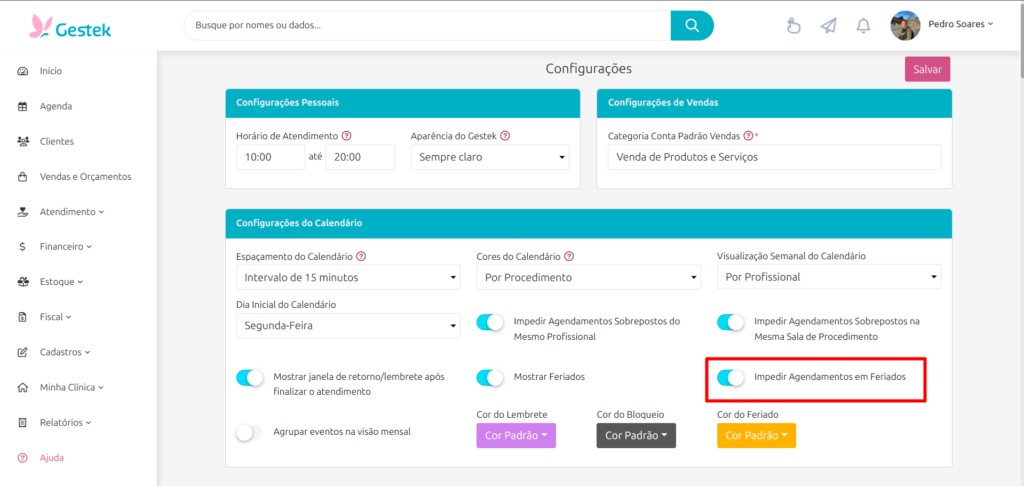Viewport: 1024px width, 486px height.
Task: Click the paper plane send icon
Action: tap(828, 26)
